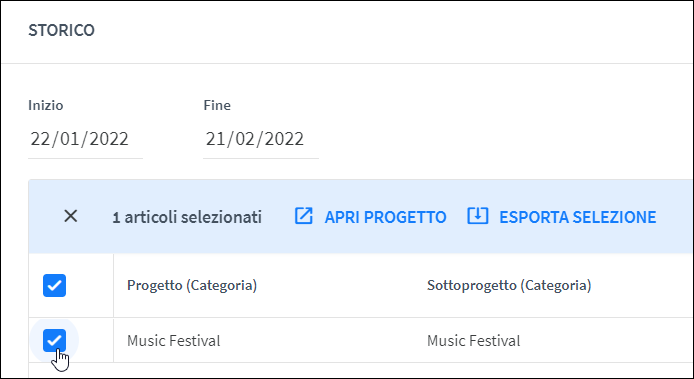Sort by Sottoprogetto (Categoria) column header
This screenshot has height=379, width=694.
point(509,285)
